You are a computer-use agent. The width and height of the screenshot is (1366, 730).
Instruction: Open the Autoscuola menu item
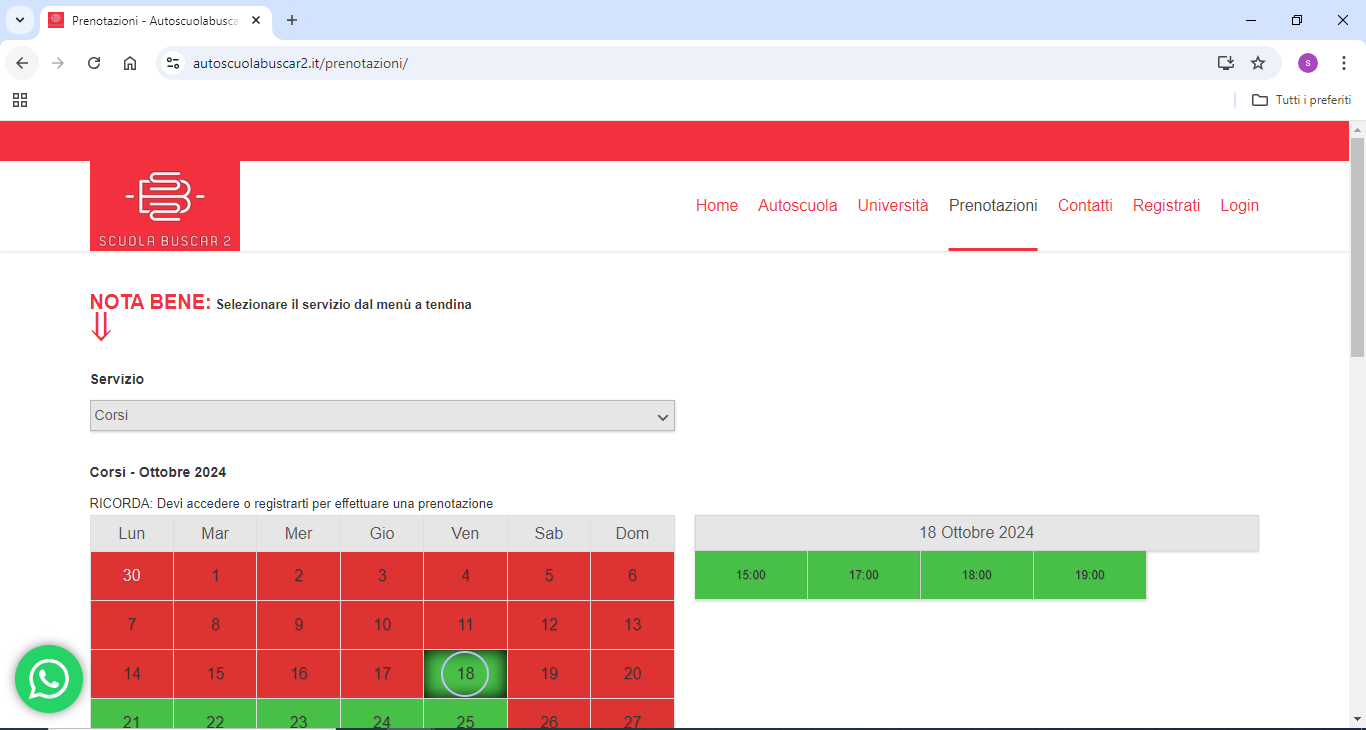point(797,206)
